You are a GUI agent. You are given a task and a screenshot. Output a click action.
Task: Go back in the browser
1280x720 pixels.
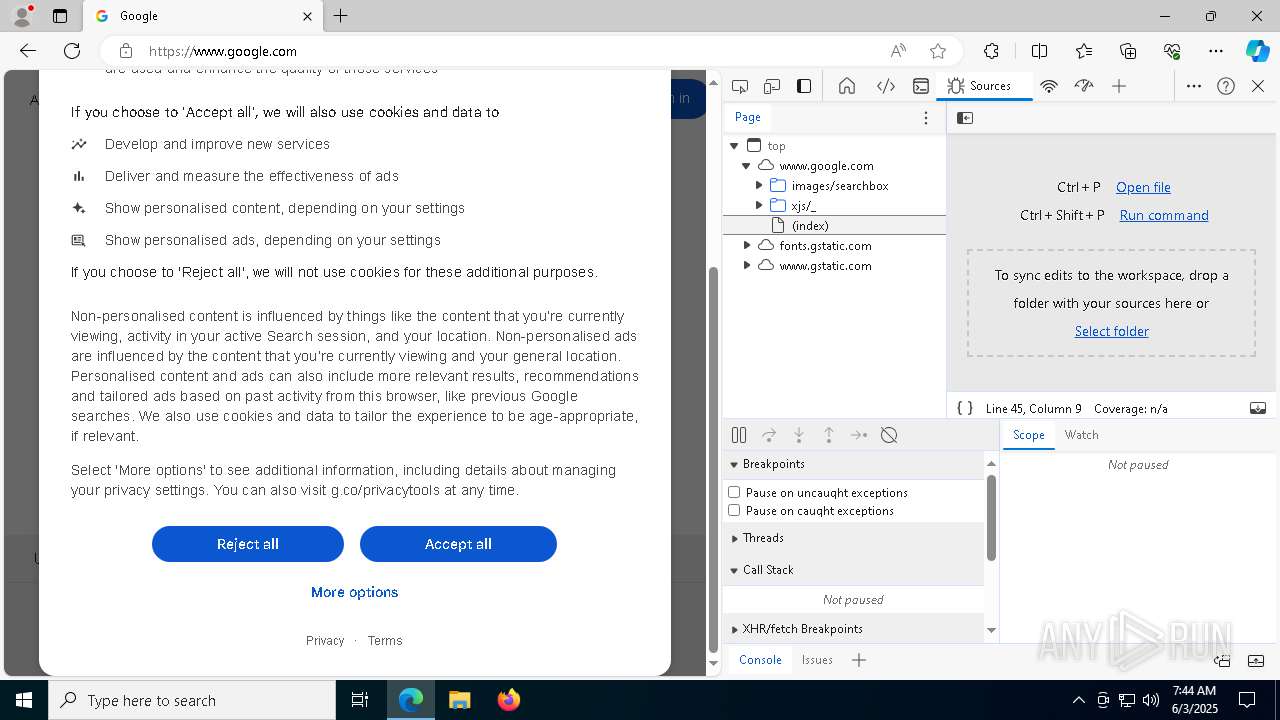click(x=28, y=51)
